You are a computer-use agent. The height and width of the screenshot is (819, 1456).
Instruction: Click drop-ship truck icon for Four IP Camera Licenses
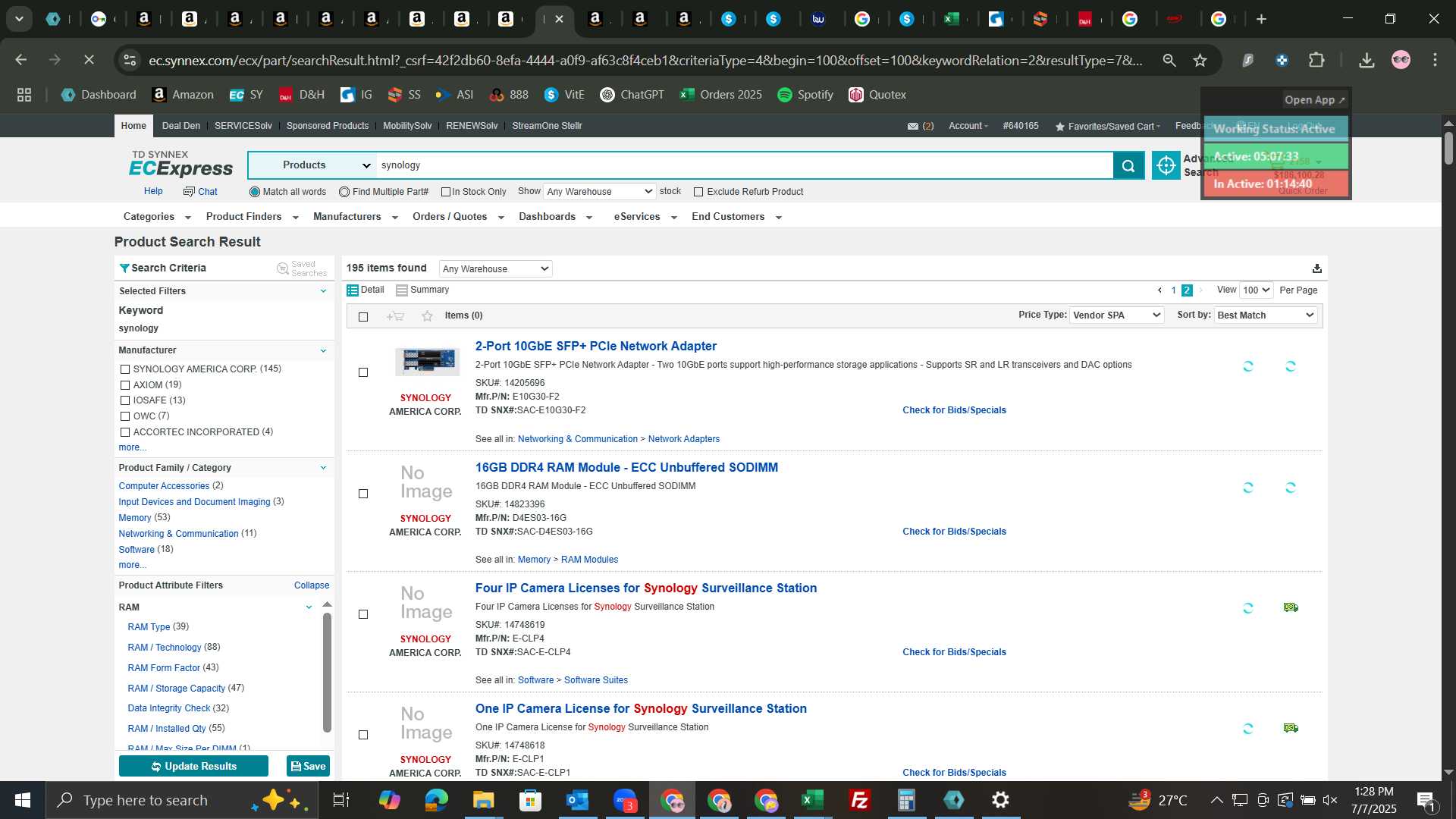1291,607
